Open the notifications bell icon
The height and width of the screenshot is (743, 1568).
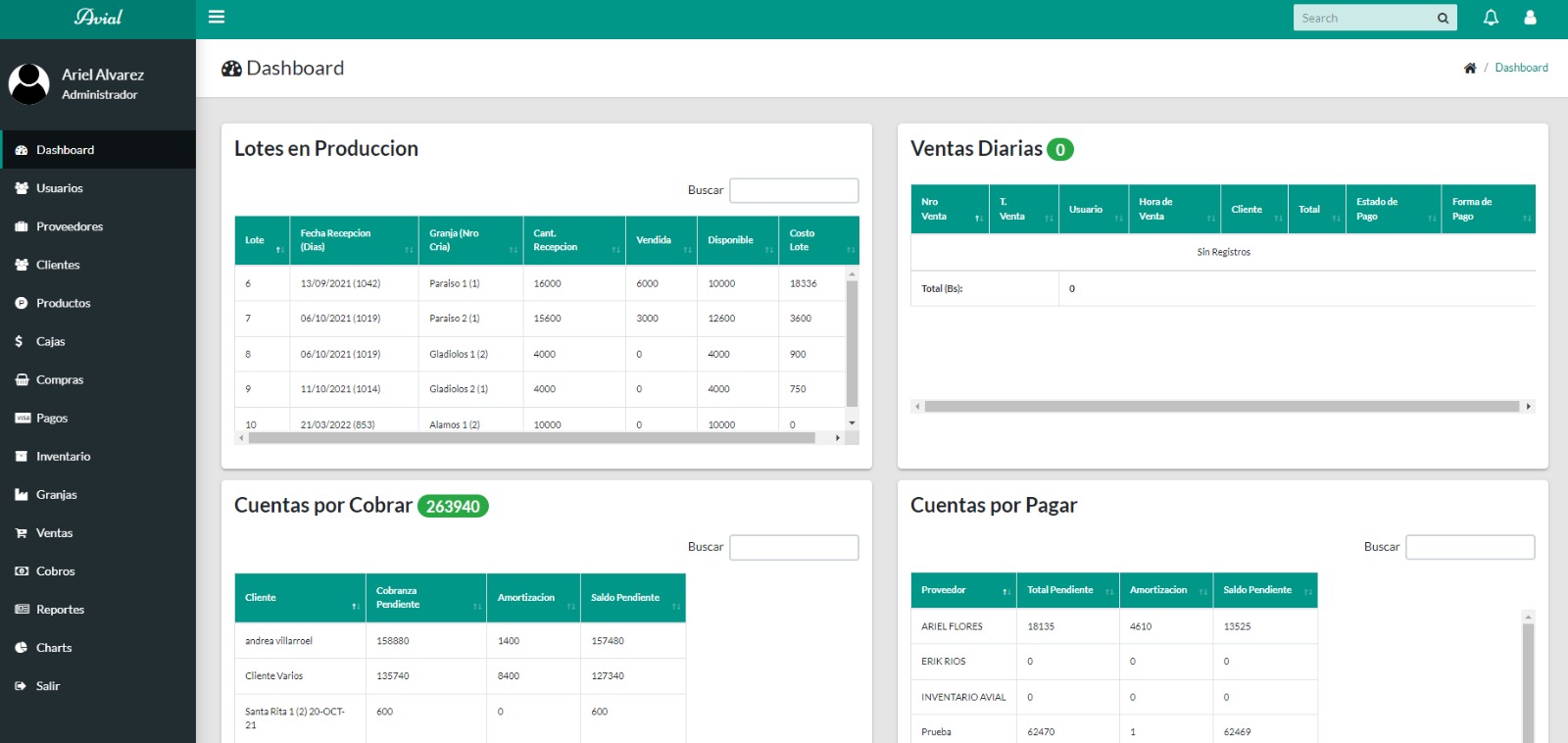click(1491, 18)
